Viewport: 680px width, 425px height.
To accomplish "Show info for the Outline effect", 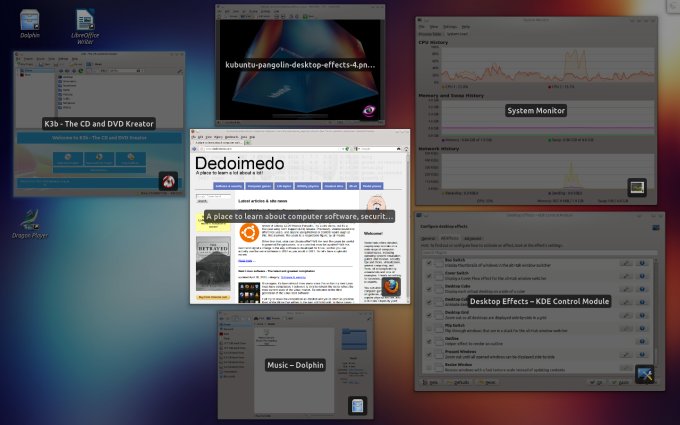I will (642, 341).
